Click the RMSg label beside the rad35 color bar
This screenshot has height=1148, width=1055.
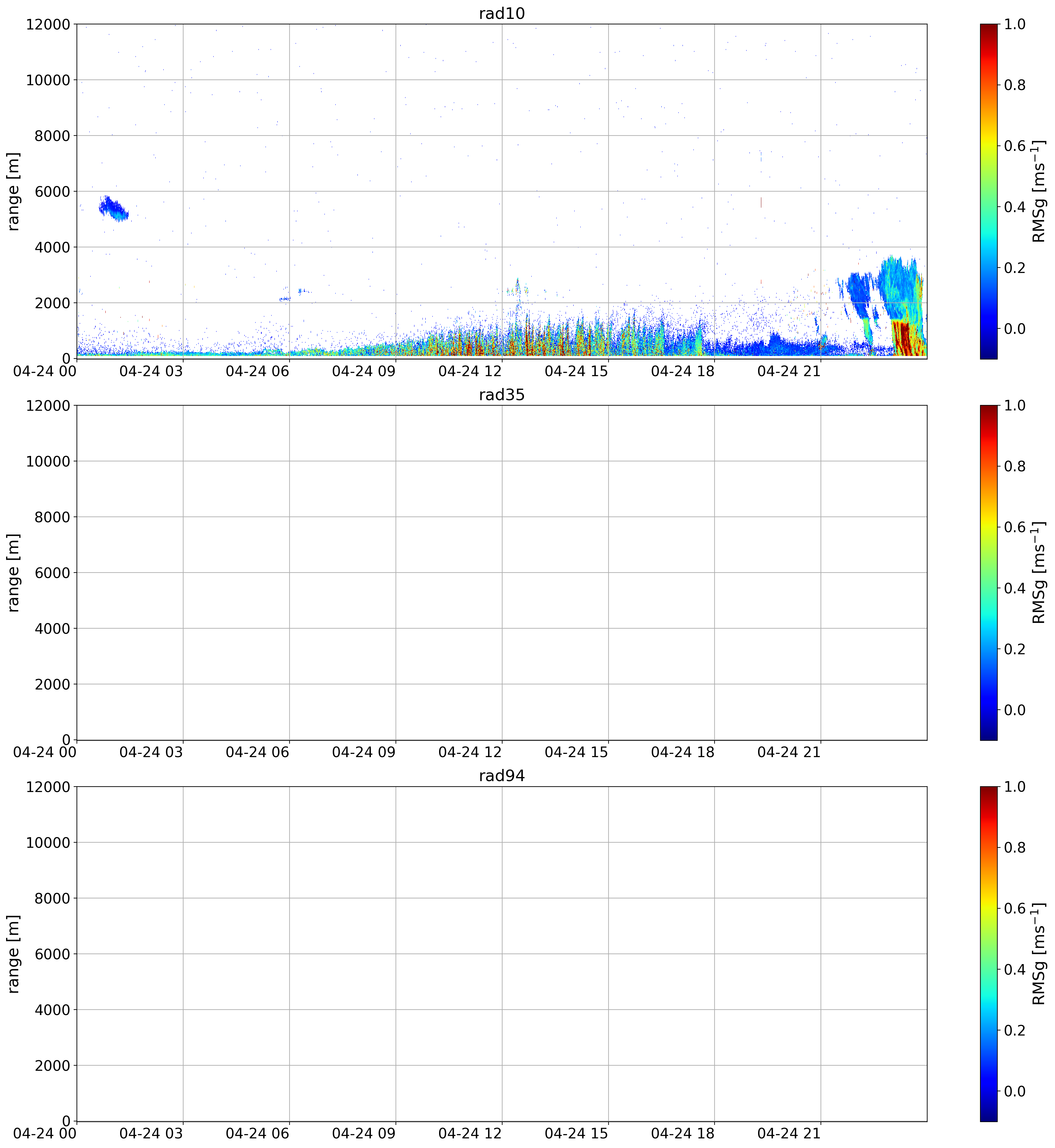(1039, 573)
